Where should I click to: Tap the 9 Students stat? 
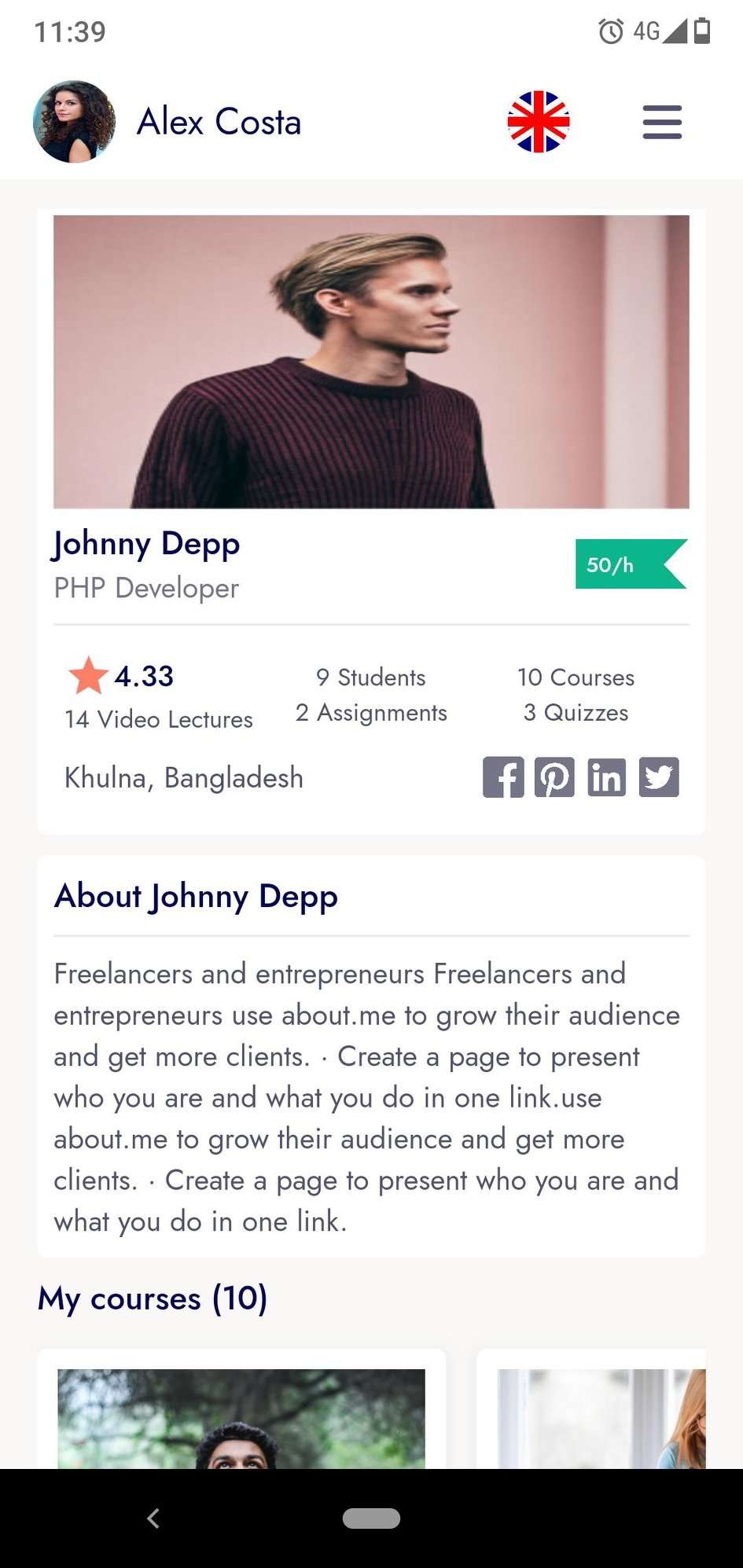click(x=371, y=678)
